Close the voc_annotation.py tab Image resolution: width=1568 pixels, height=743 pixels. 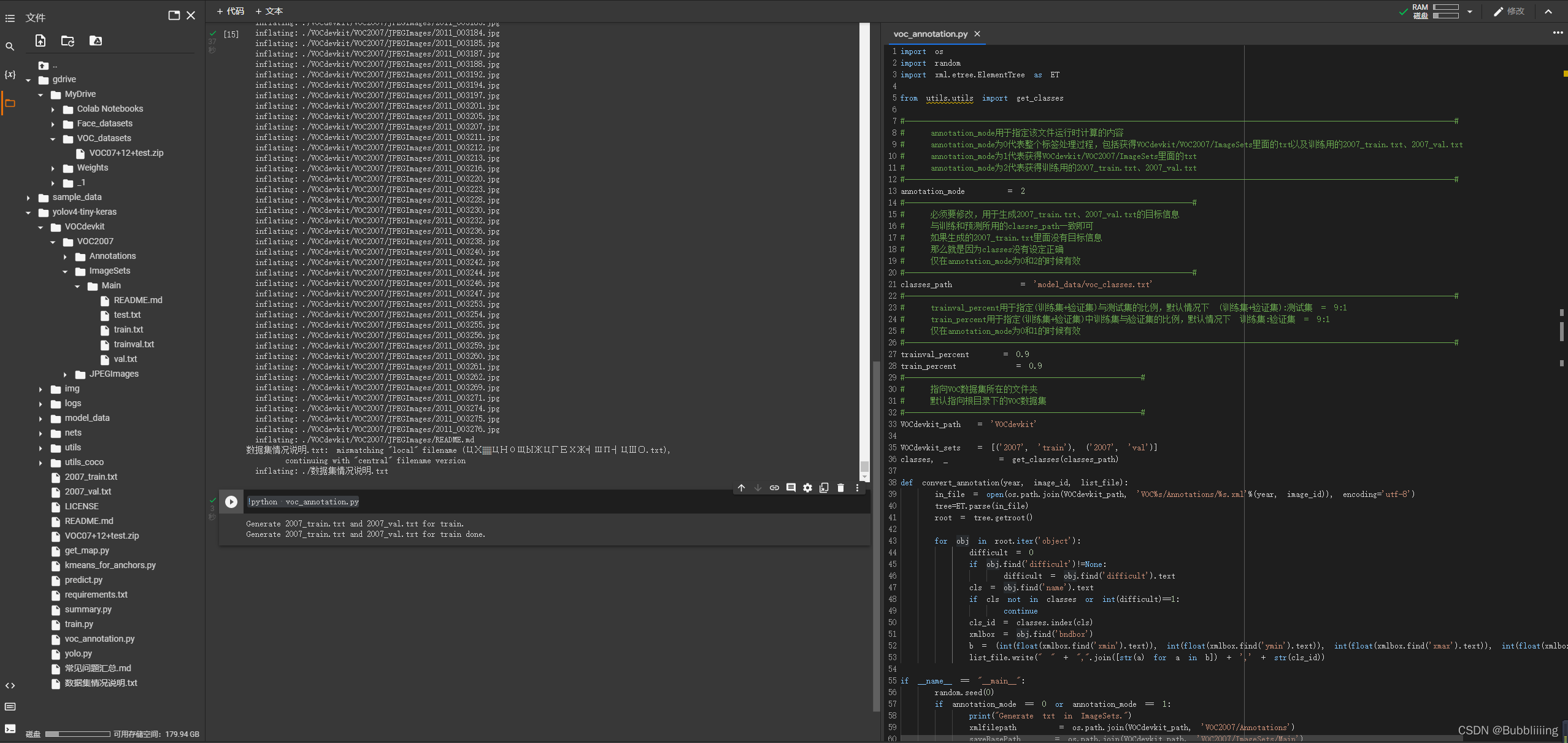click(977, 34)
